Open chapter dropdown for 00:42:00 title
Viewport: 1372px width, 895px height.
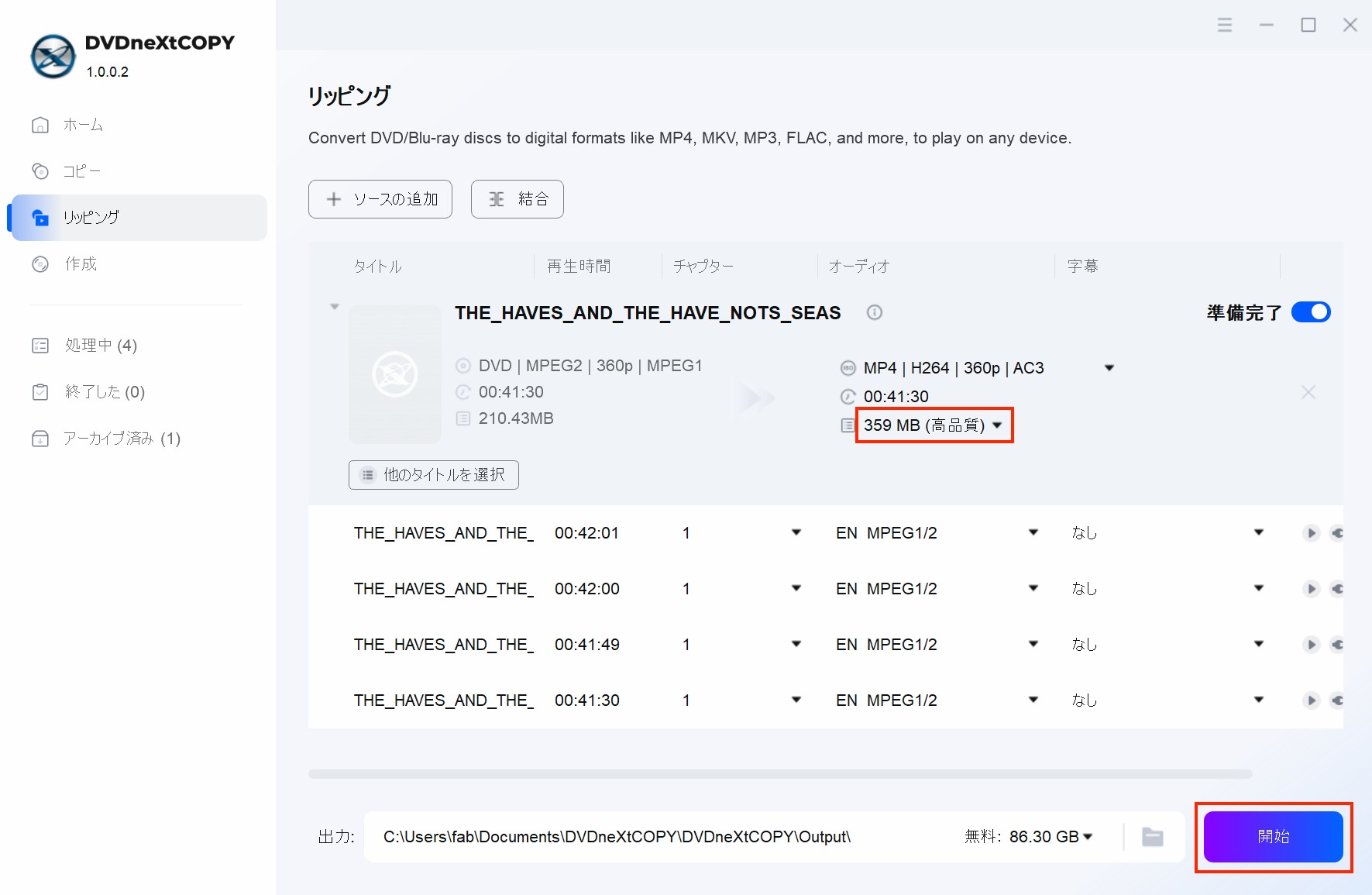click(x=796, y=588)
